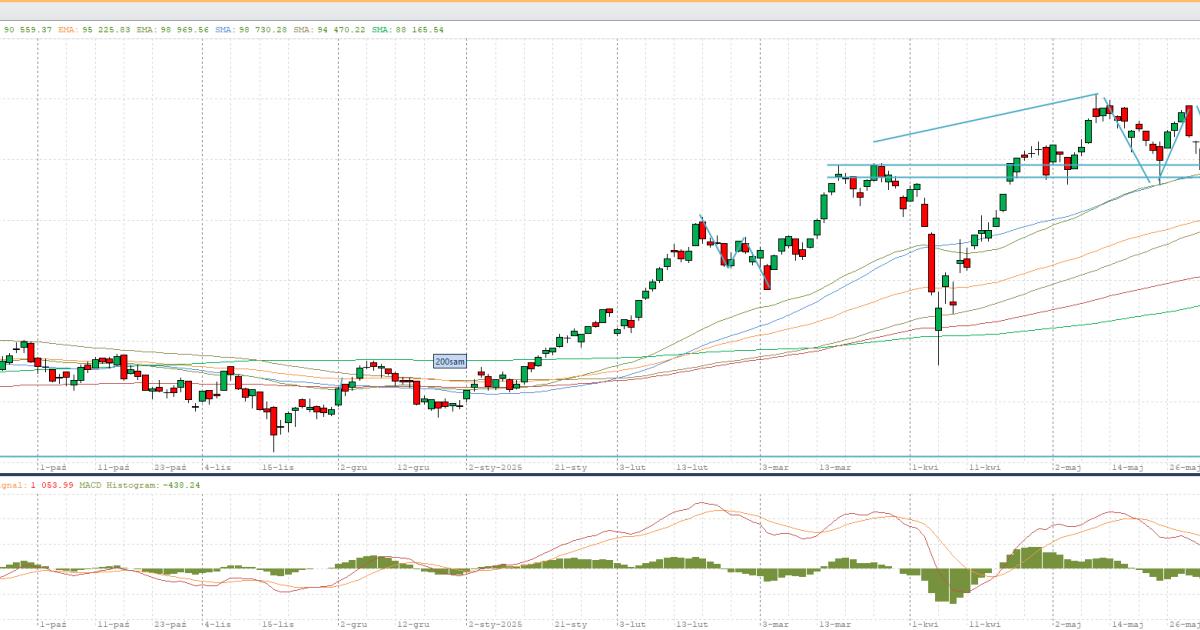1200x630 pixels.
Task: Select the rising teal trend line above the candles
Action: coord(985,118)
